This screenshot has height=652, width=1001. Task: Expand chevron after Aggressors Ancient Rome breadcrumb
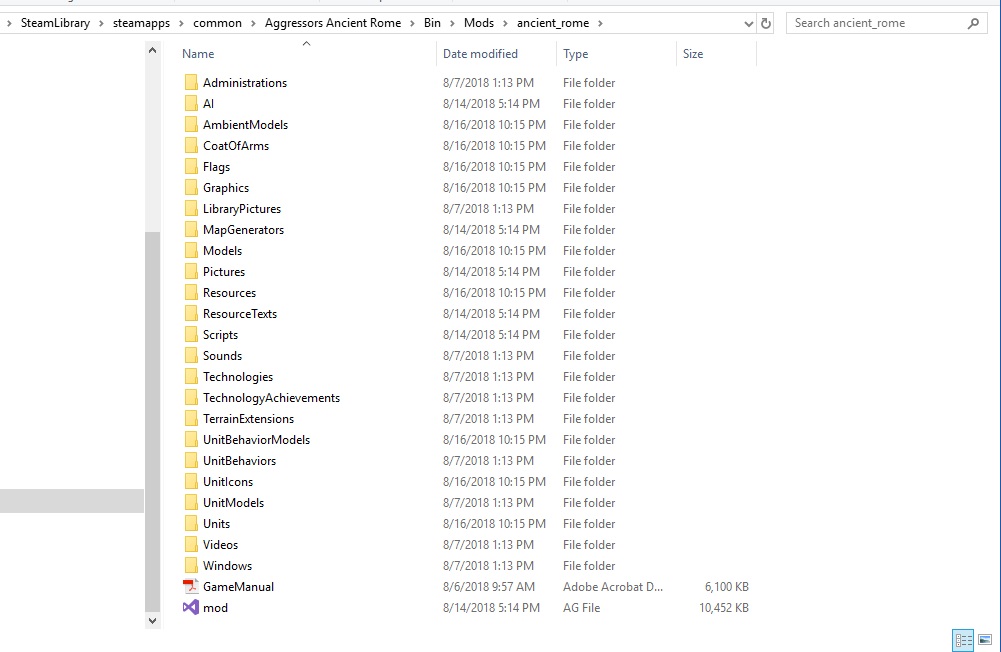pyautogui.click(x=412, y=24)
